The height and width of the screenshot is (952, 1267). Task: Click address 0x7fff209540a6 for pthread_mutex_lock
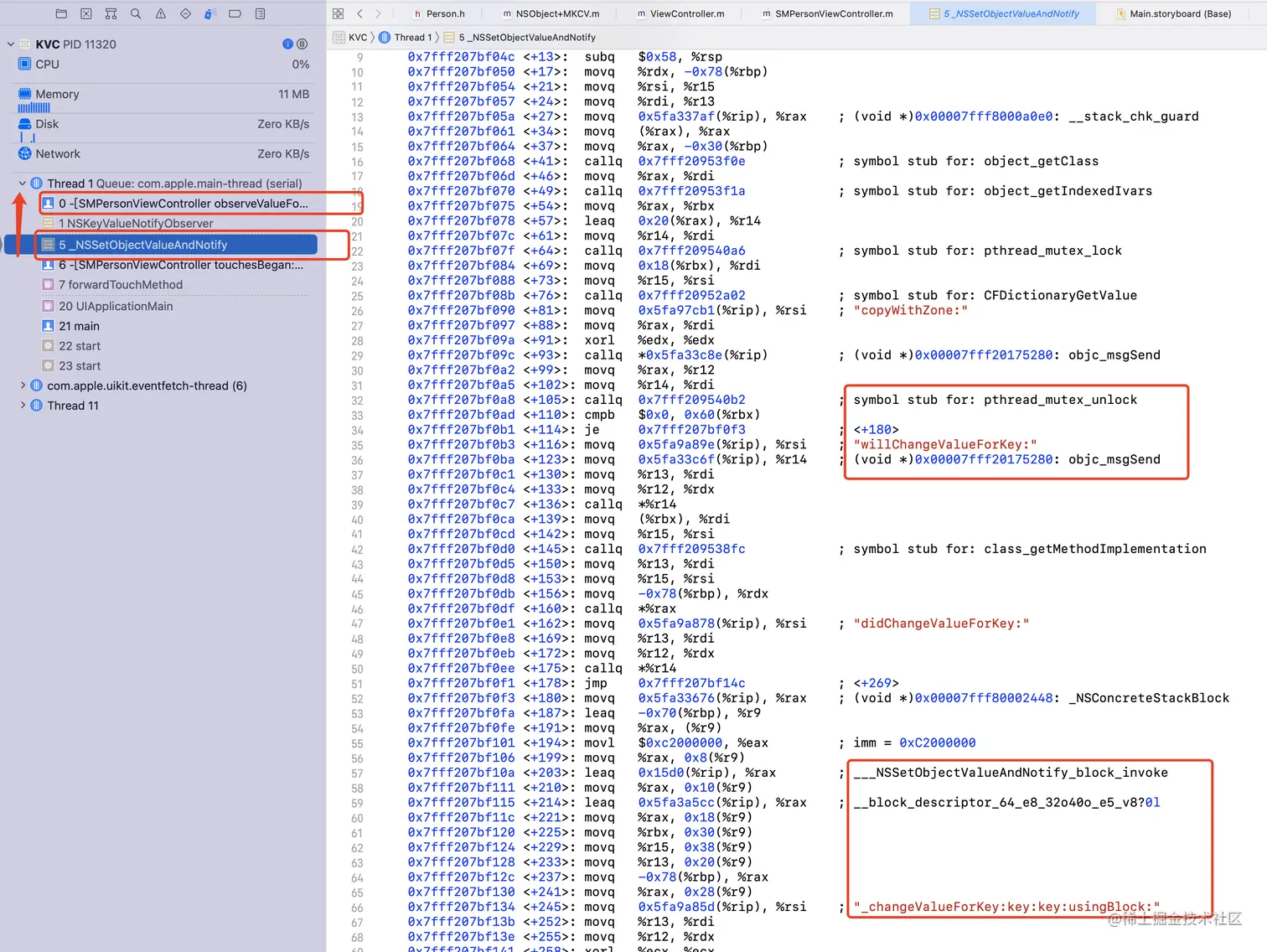[691, 251]
